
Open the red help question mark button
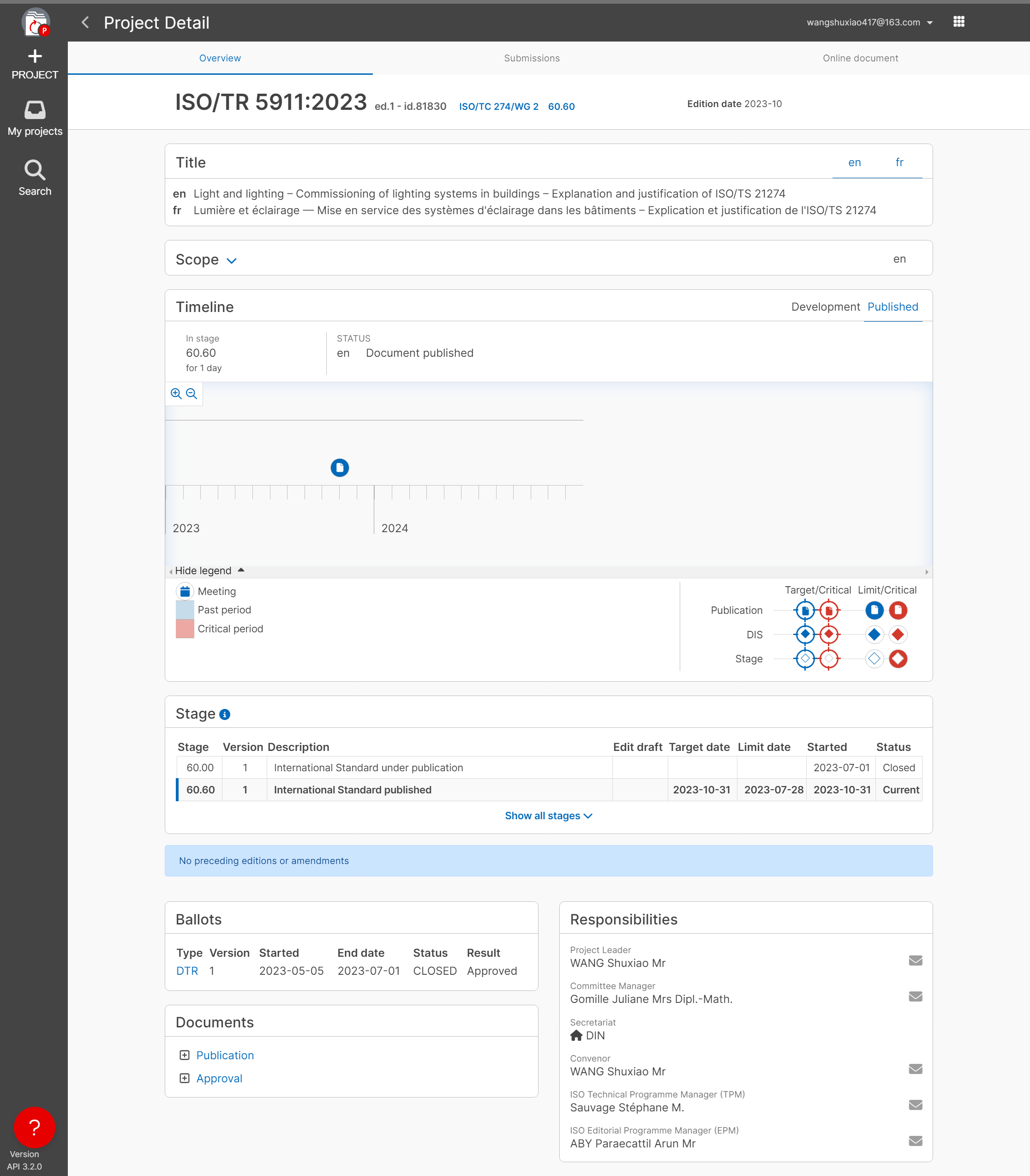35,1127
